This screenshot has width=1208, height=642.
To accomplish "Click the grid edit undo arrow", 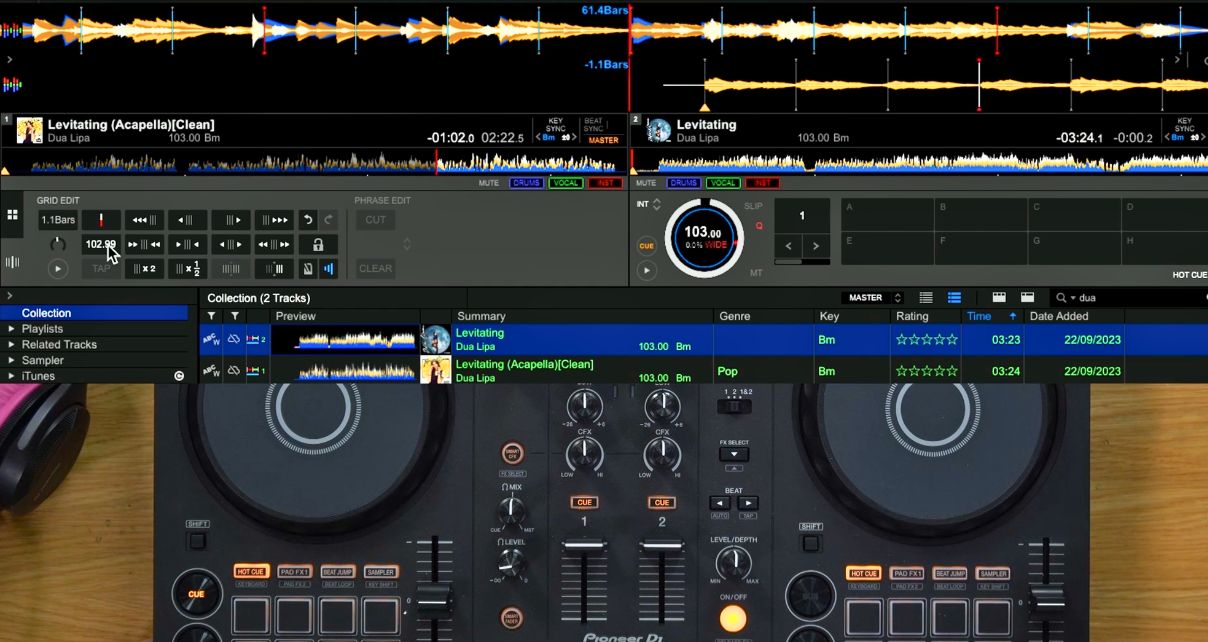I will [308, 220].
